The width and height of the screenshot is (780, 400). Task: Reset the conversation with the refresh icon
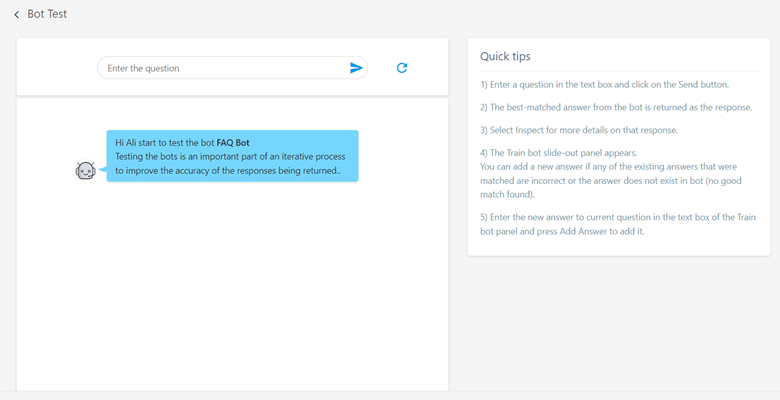coord(402,68)
